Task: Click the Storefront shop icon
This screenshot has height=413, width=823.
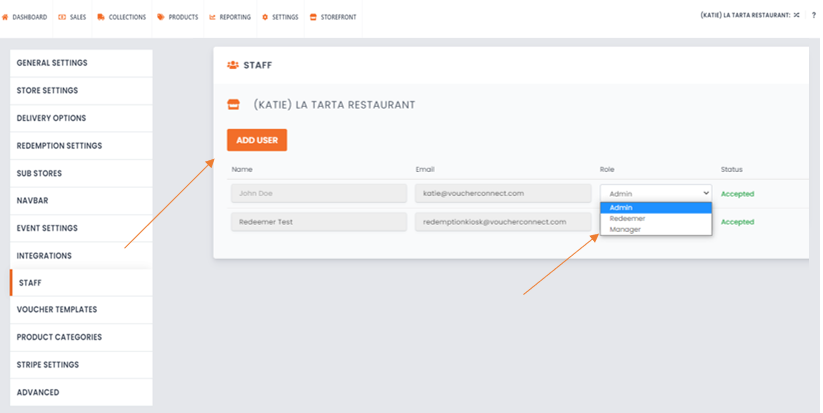Action: [x=313, y=17]
